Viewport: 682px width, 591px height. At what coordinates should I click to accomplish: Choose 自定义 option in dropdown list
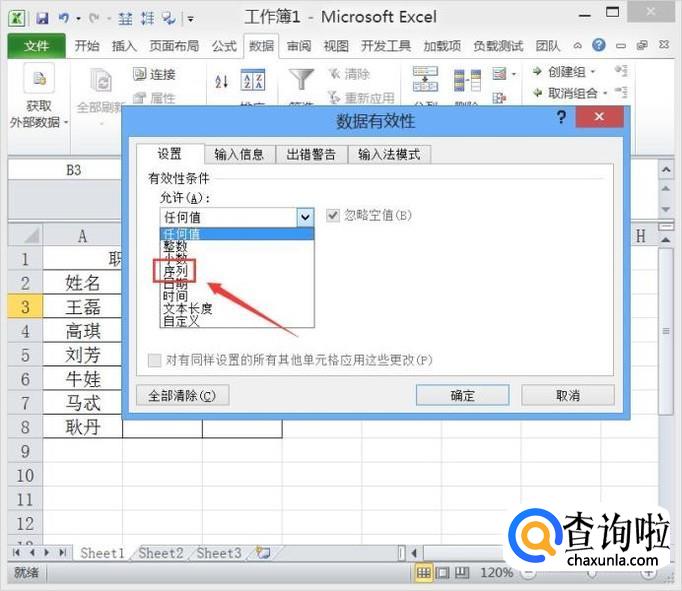[182, 321]
